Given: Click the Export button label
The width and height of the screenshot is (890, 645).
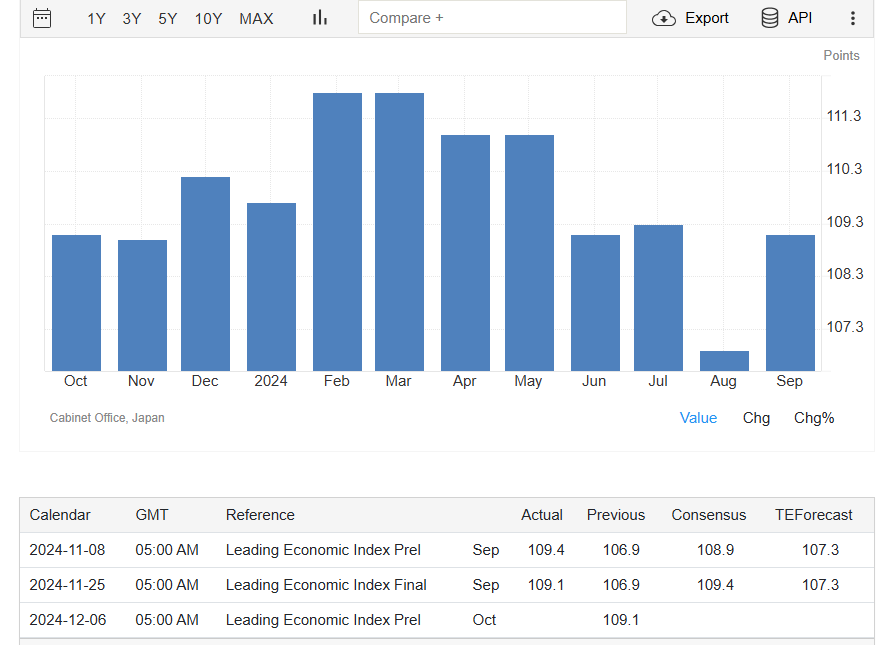Looking at the screenshot, I should tap(707, 18).
